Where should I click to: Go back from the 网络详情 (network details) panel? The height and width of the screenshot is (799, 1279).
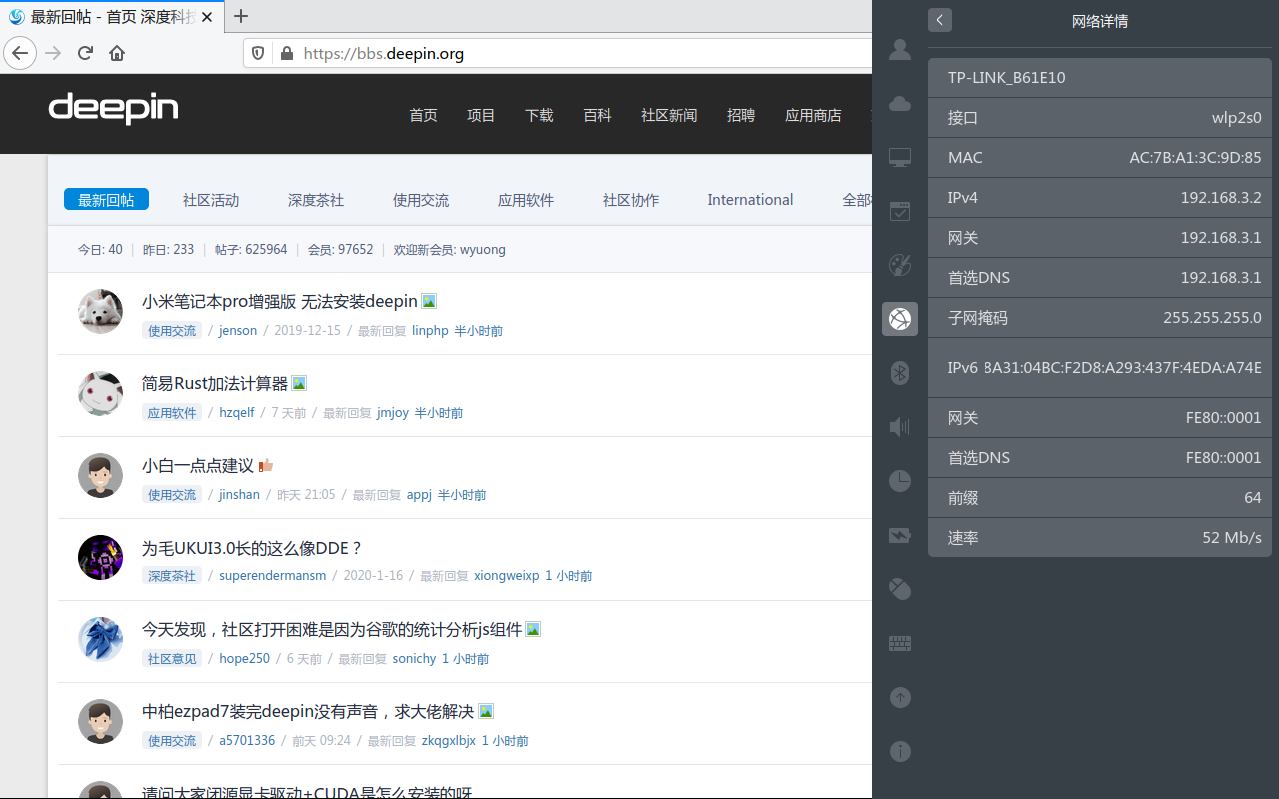click(939, 20)
